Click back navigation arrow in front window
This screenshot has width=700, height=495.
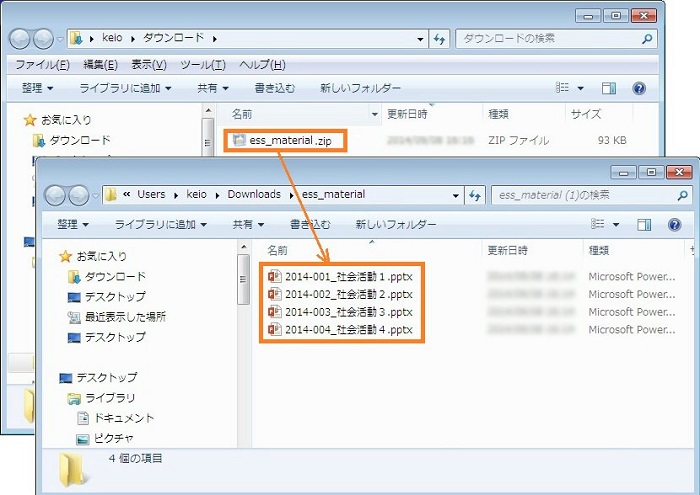[56, 194]
